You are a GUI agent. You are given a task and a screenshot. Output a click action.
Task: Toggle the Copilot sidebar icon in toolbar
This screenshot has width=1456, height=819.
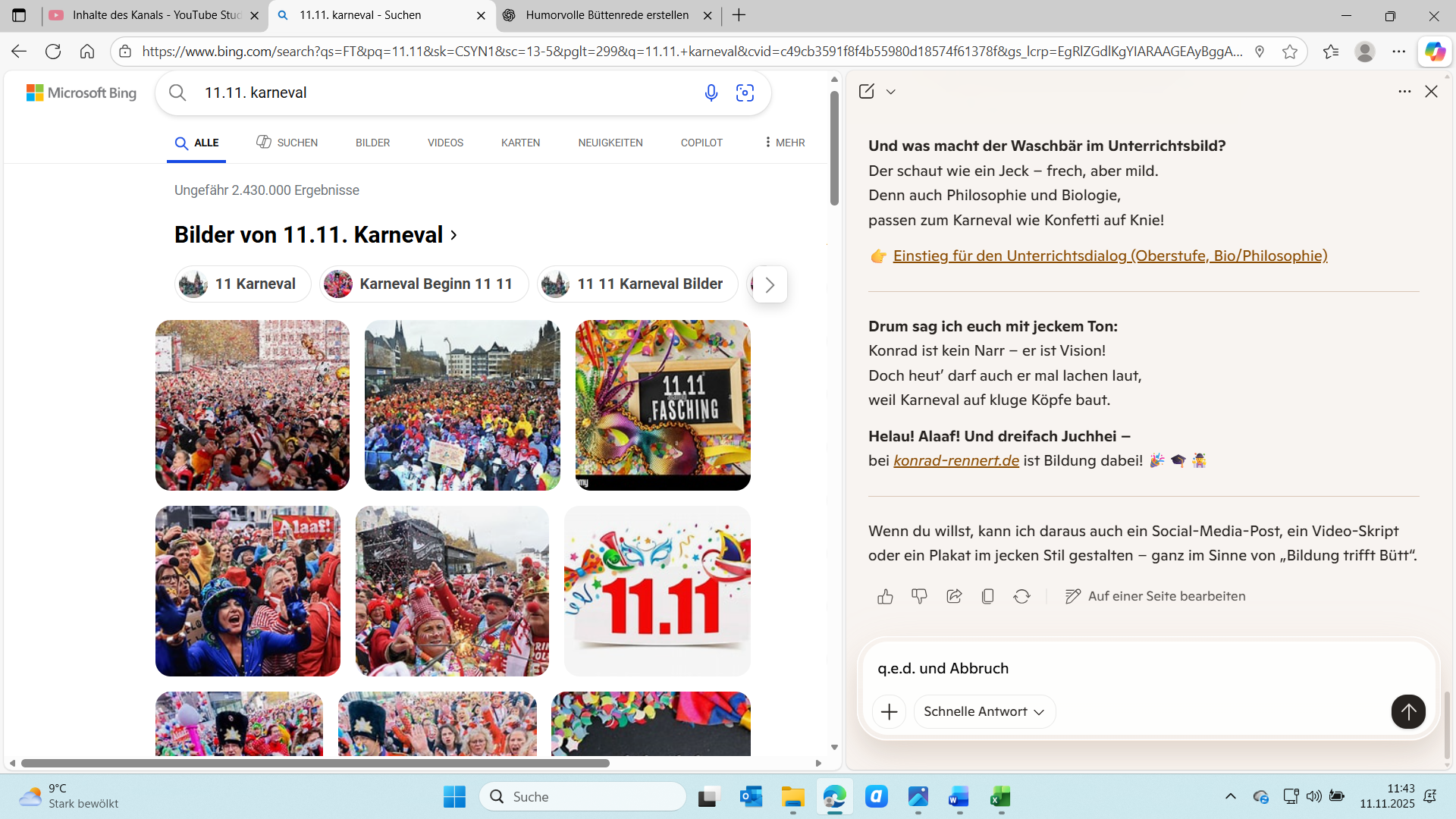(1434, 52)
